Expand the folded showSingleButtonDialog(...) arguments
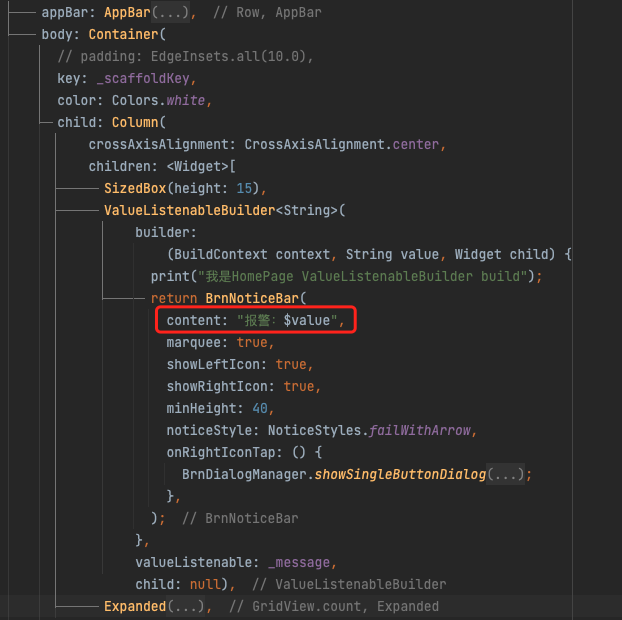Screen dimensions: 622x620 [x=506, y=474]
